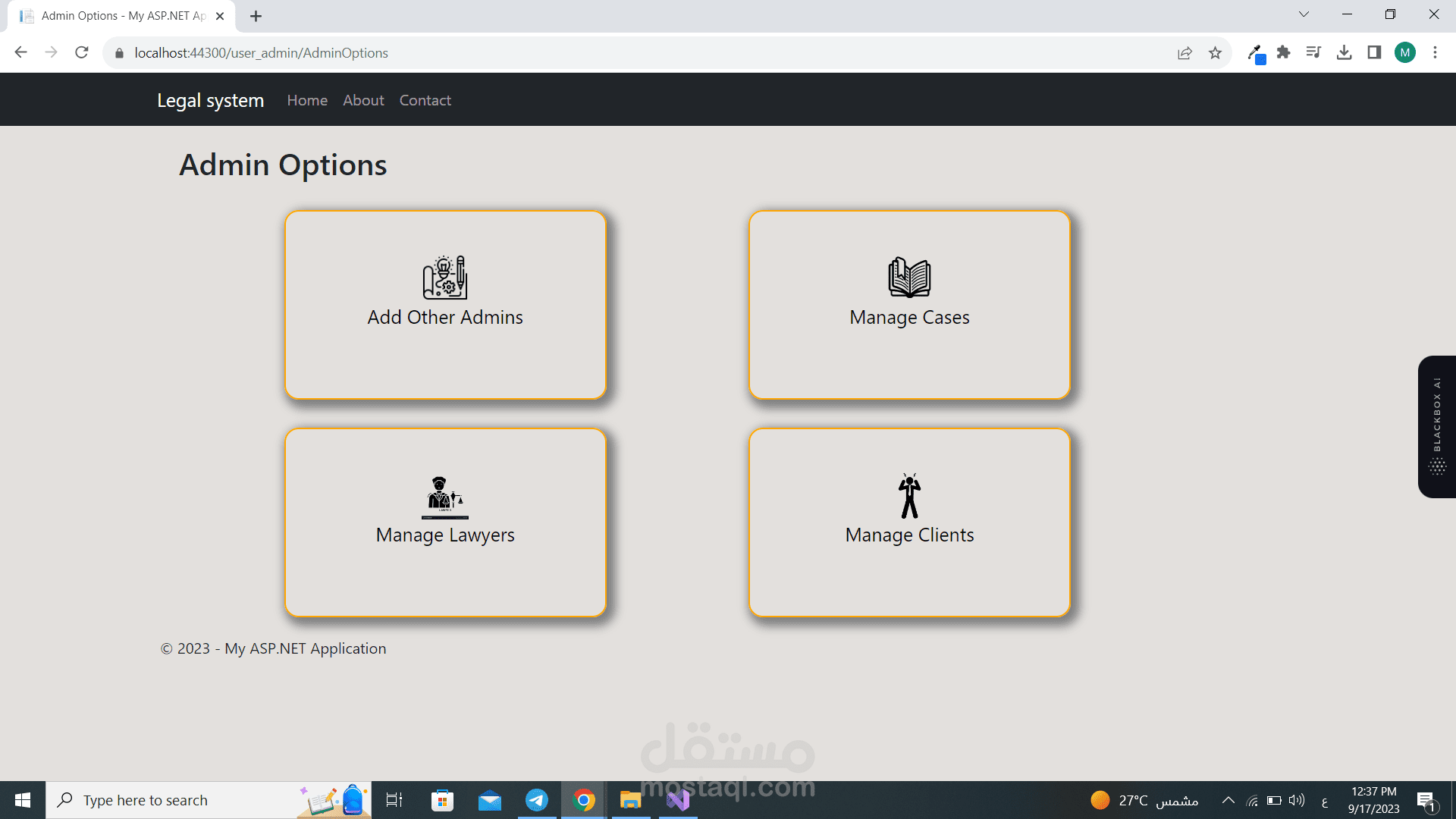Click the share page icon in address bar
1456x819 pixels.
coord(1185,53)
